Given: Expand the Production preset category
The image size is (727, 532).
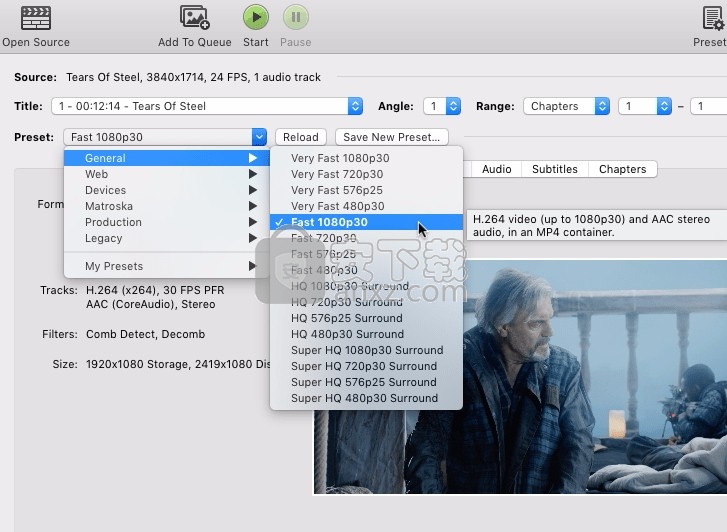Looking at the screenshot, I should click(167, 222).
